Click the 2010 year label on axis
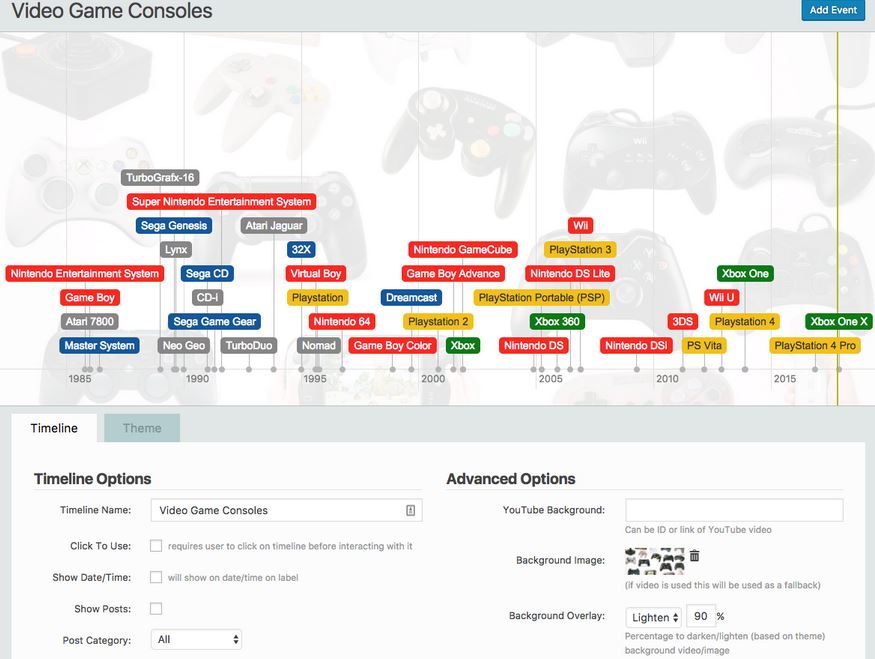The image size is (875, 659). click(x=667, y=379)
